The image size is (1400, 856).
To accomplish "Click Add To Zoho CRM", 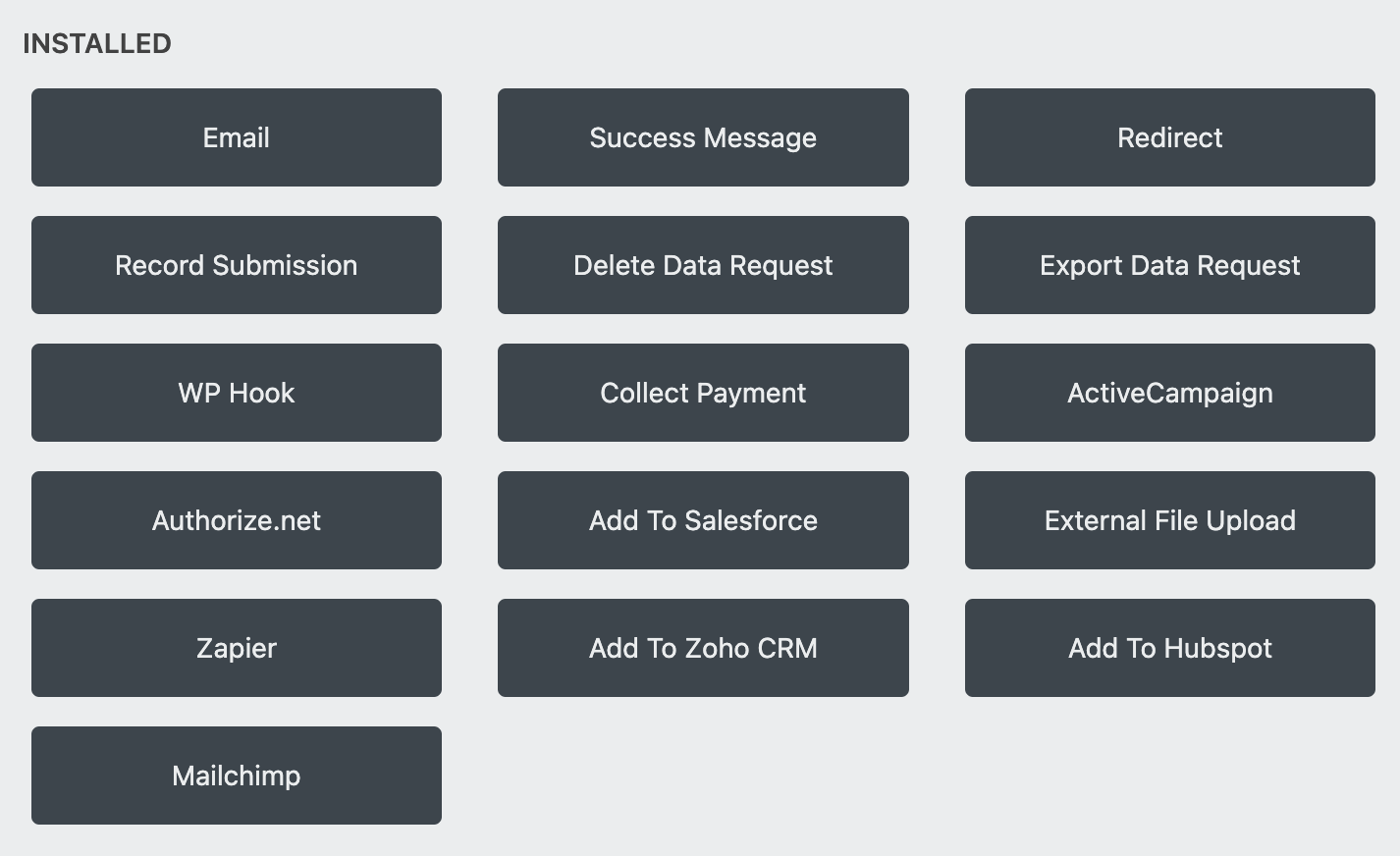I will tap(703, 648).
